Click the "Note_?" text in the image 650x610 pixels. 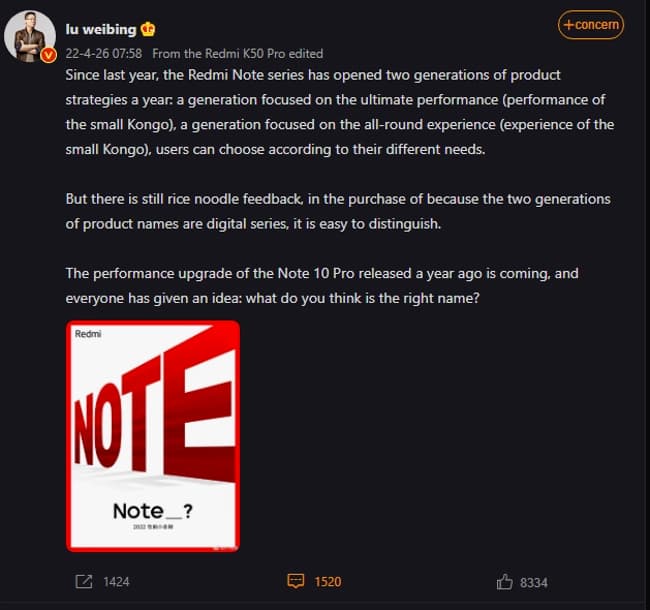(x=152, y=511)
